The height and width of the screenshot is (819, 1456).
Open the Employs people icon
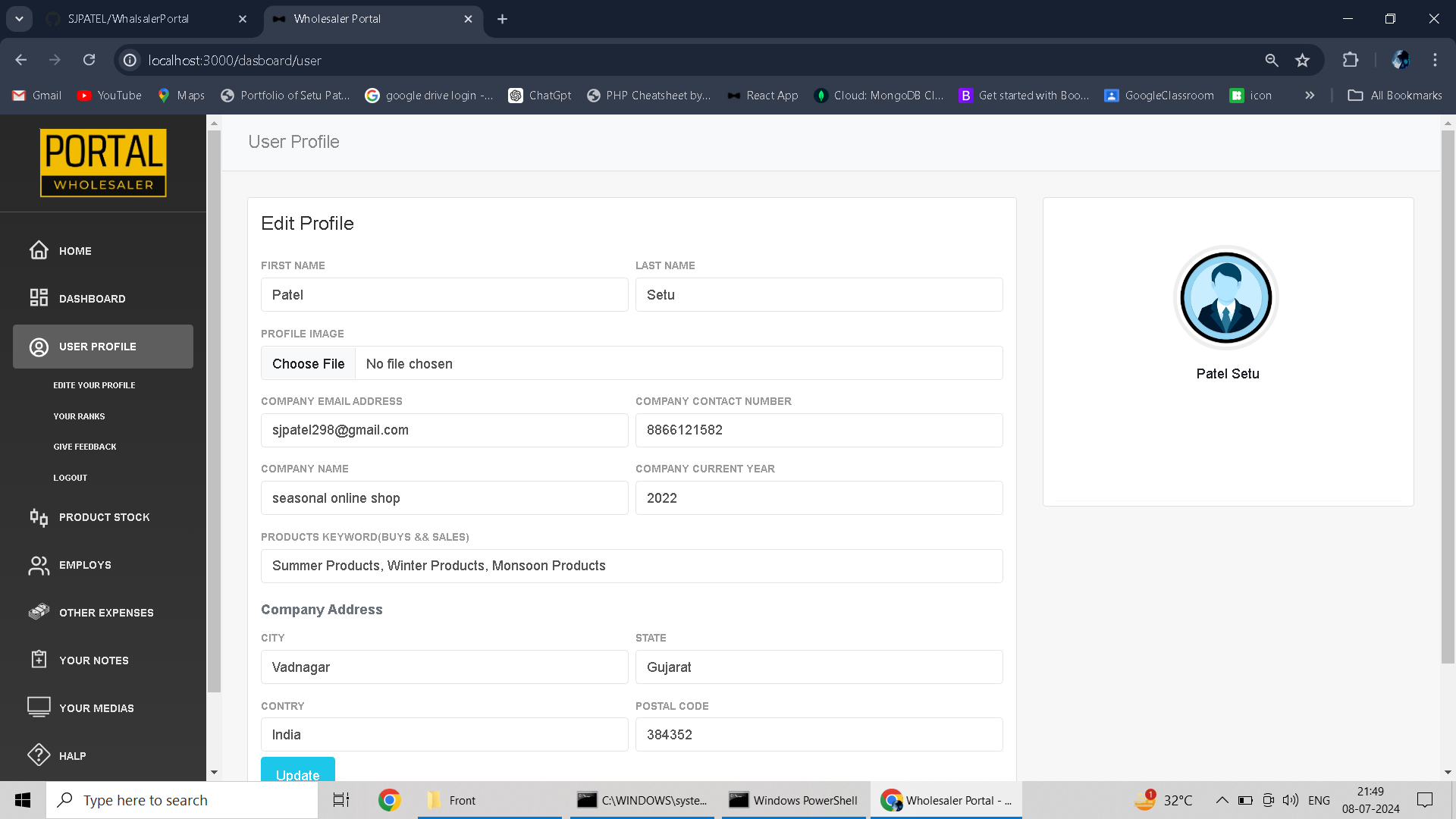[x=39, y=565]
